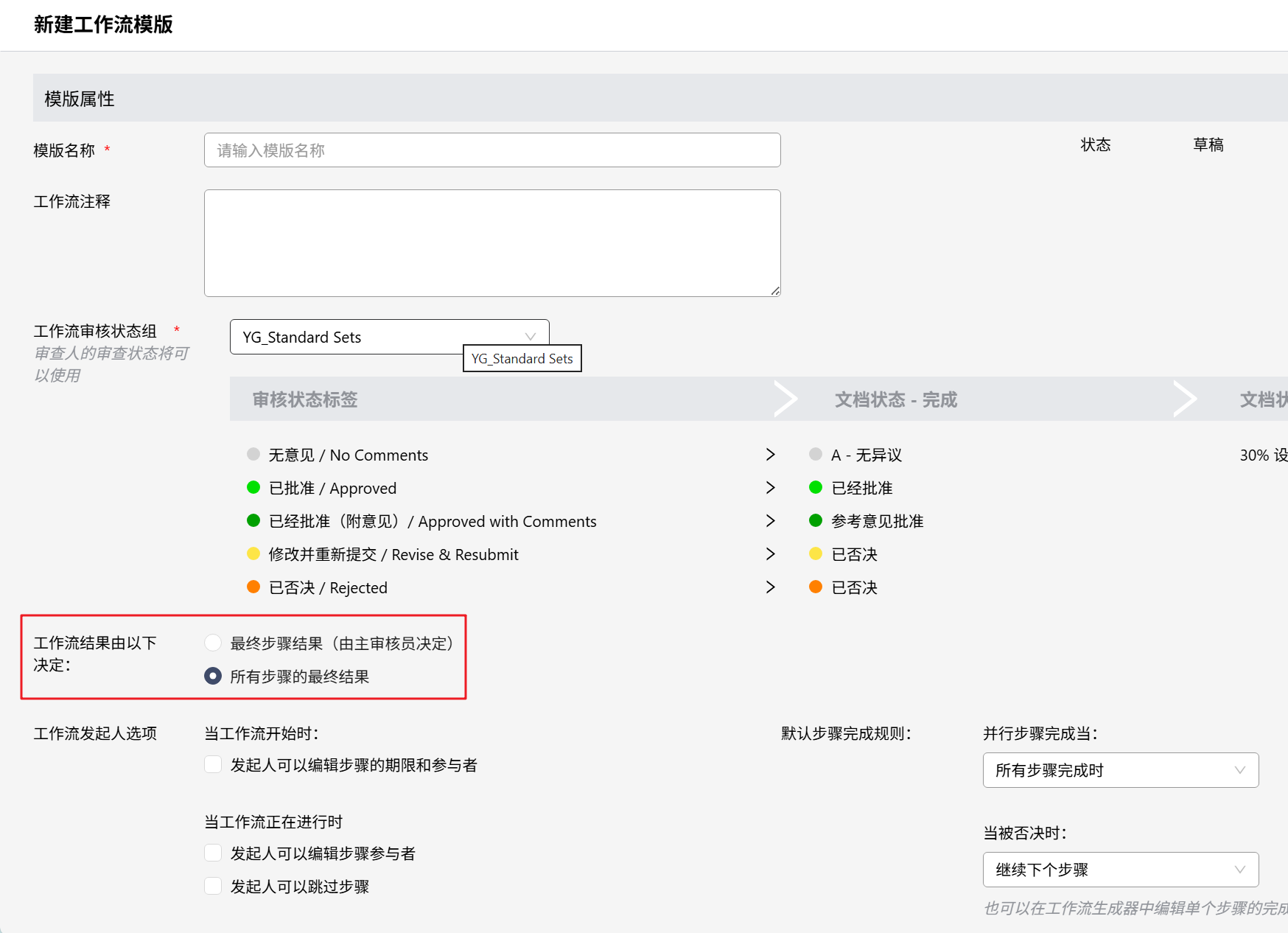Viewport: 1288px width, 933px height.
Task: Enable 发起人可以编辑步骤的期限和参与者 checkbox
Action: (x=213, y=764)
